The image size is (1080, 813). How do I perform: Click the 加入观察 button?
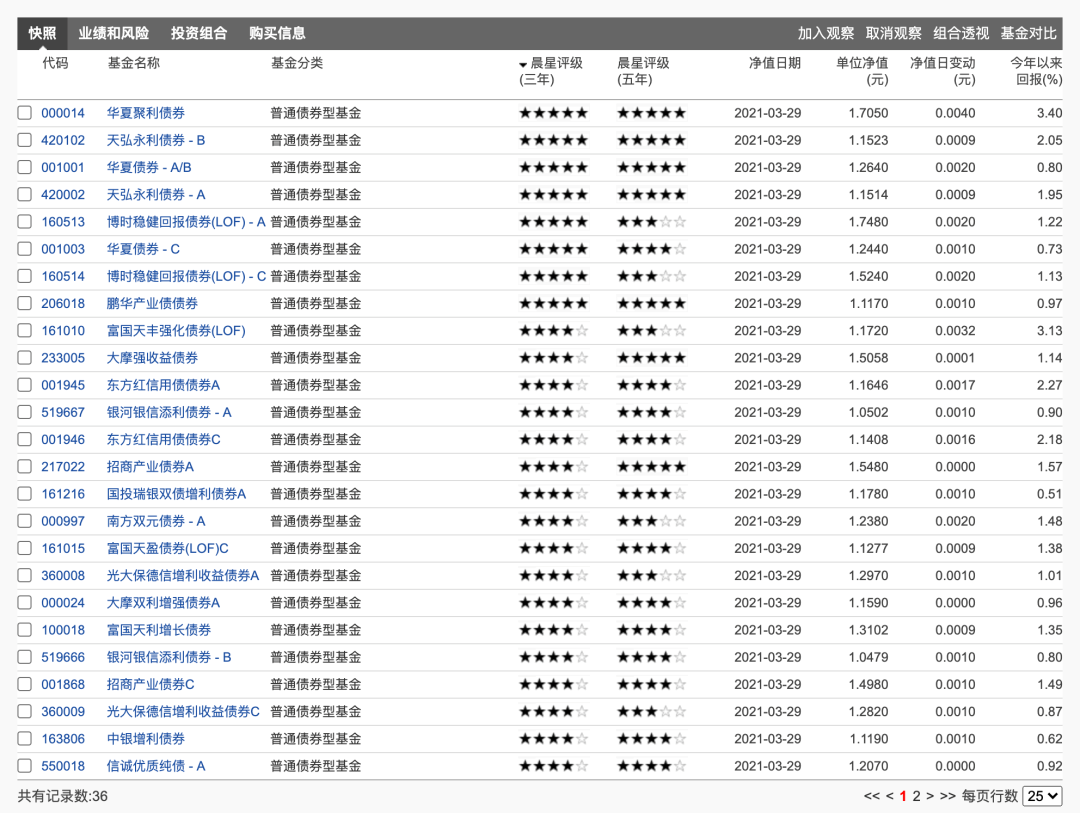coord(826,33)
